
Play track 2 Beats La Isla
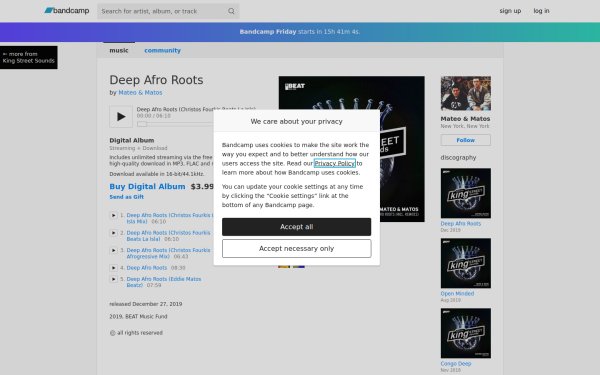coord(113,233)
